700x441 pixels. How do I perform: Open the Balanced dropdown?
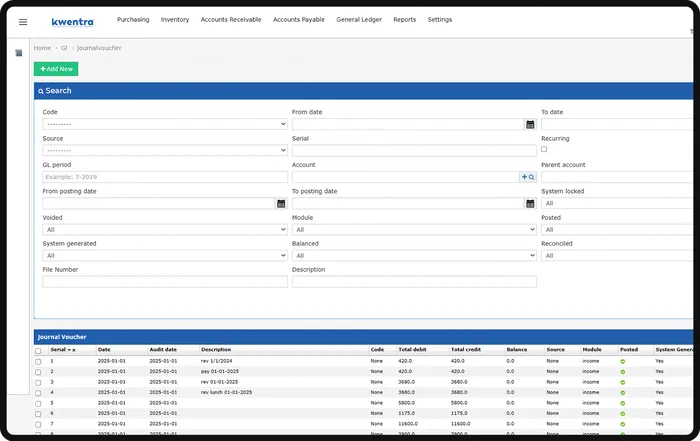click(414, 255)
